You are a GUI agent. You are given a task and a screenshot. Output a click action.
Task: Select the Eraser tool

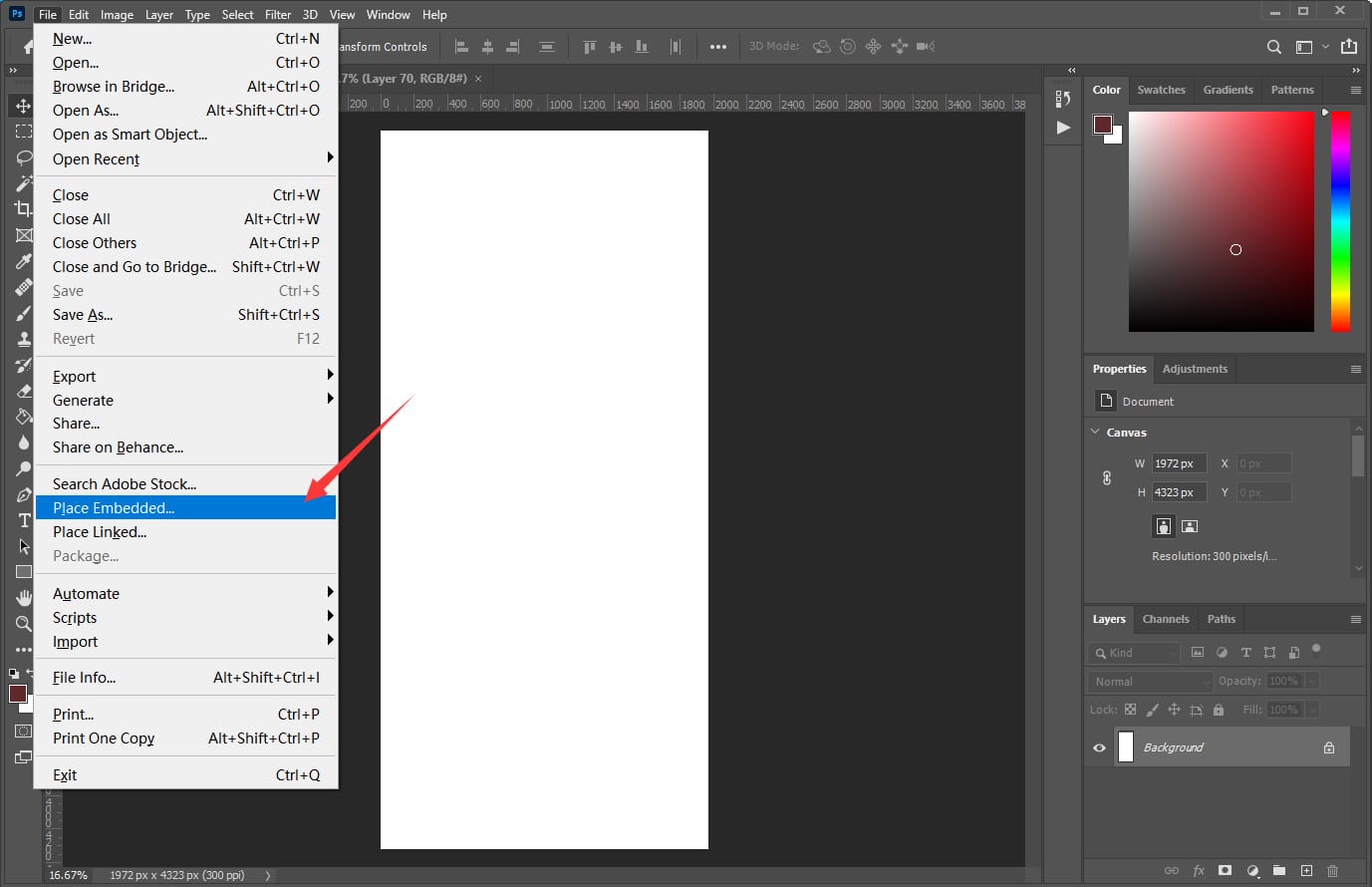click(x=23, y=391)
